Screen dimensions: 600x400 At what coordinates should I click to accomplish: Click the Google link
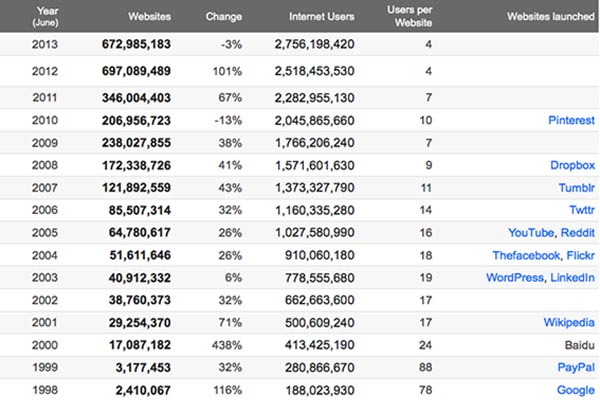click(x=576, y=390)
